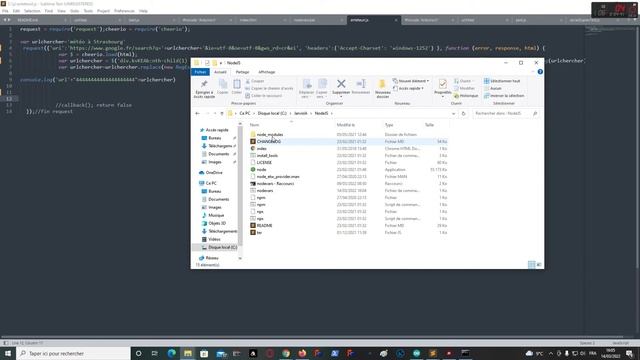Select node_etw_provider.man file
Screen dimensions: 640x360
(x=278, y=177)
